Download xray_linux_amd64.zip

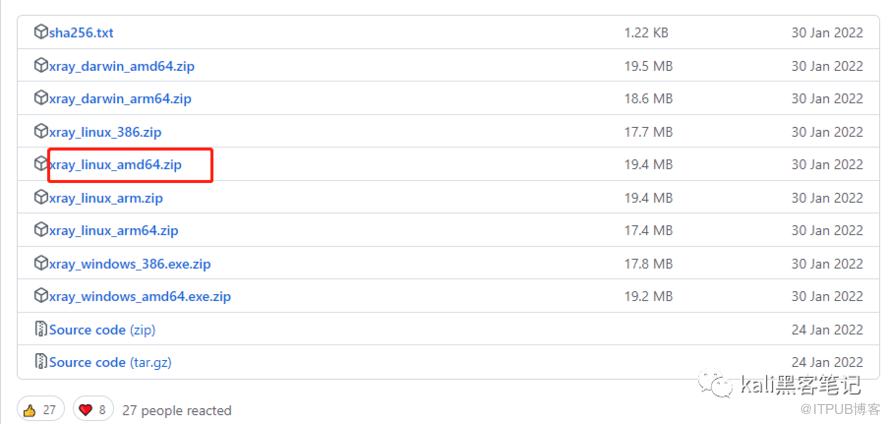coord(115,165)
